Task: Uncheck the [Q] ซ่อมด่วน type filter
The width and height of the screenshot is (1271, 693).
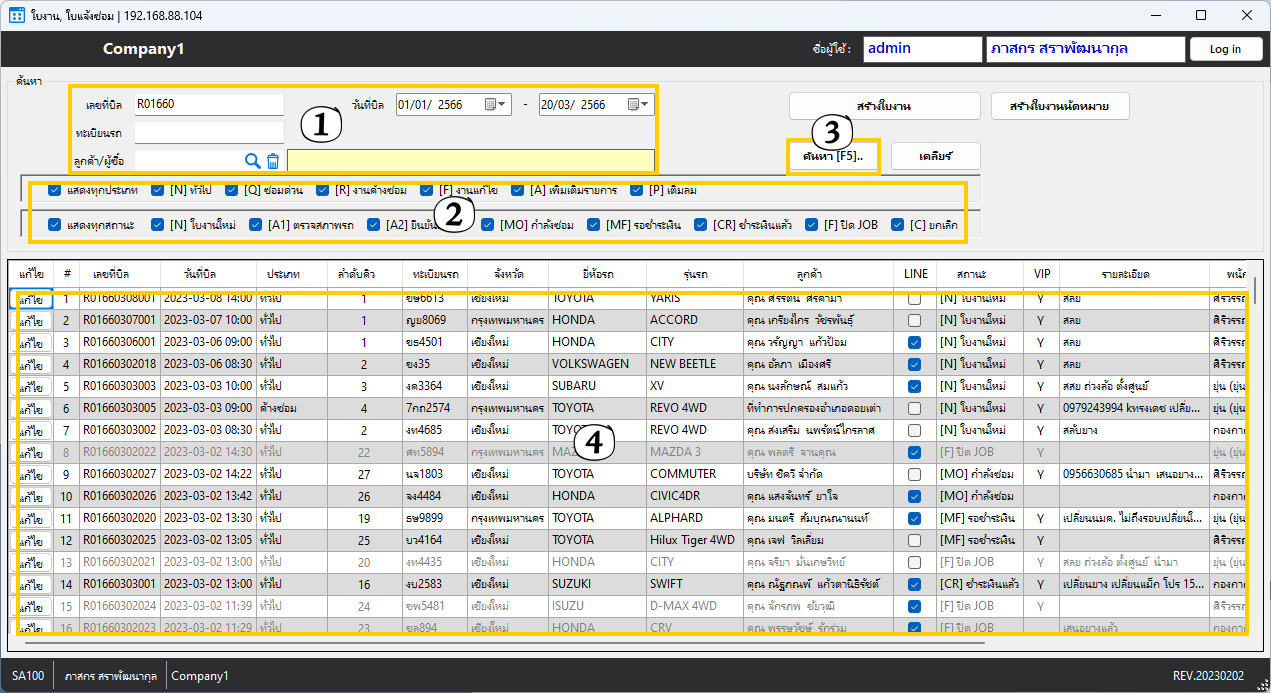Action: tap(233, 190)
